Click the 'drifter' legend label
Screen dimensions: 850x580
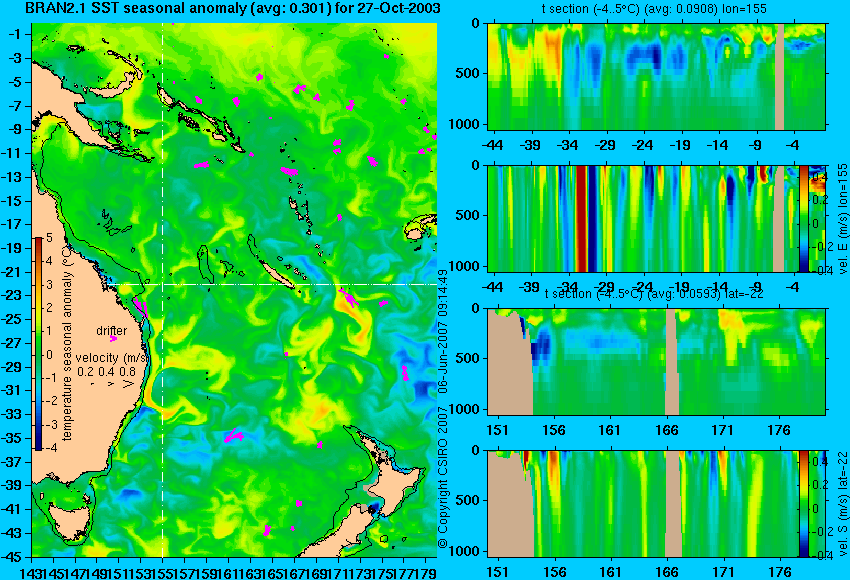click(112, 331)
